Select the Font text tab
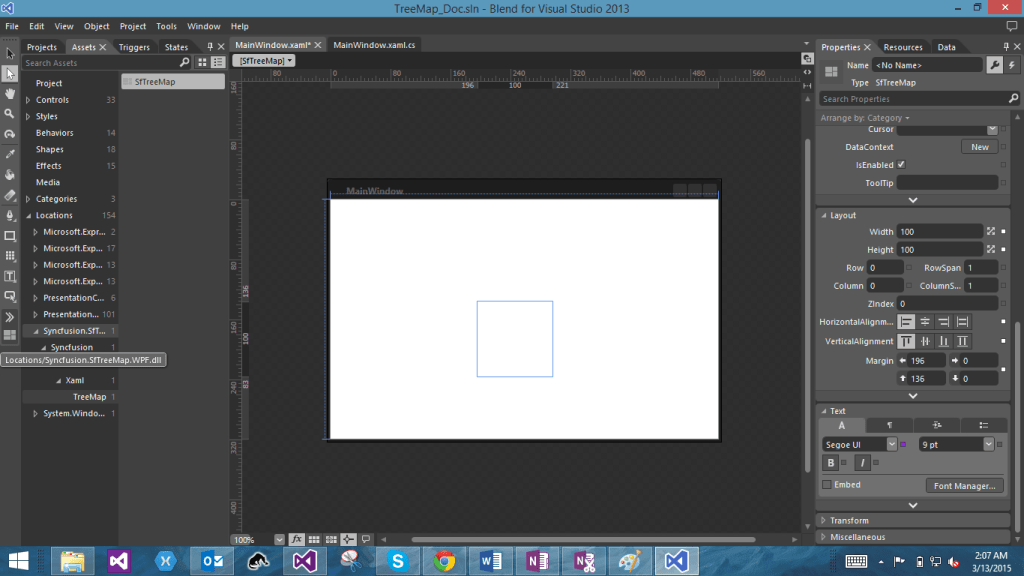The image size is (1024, 576). coord(842,425)
